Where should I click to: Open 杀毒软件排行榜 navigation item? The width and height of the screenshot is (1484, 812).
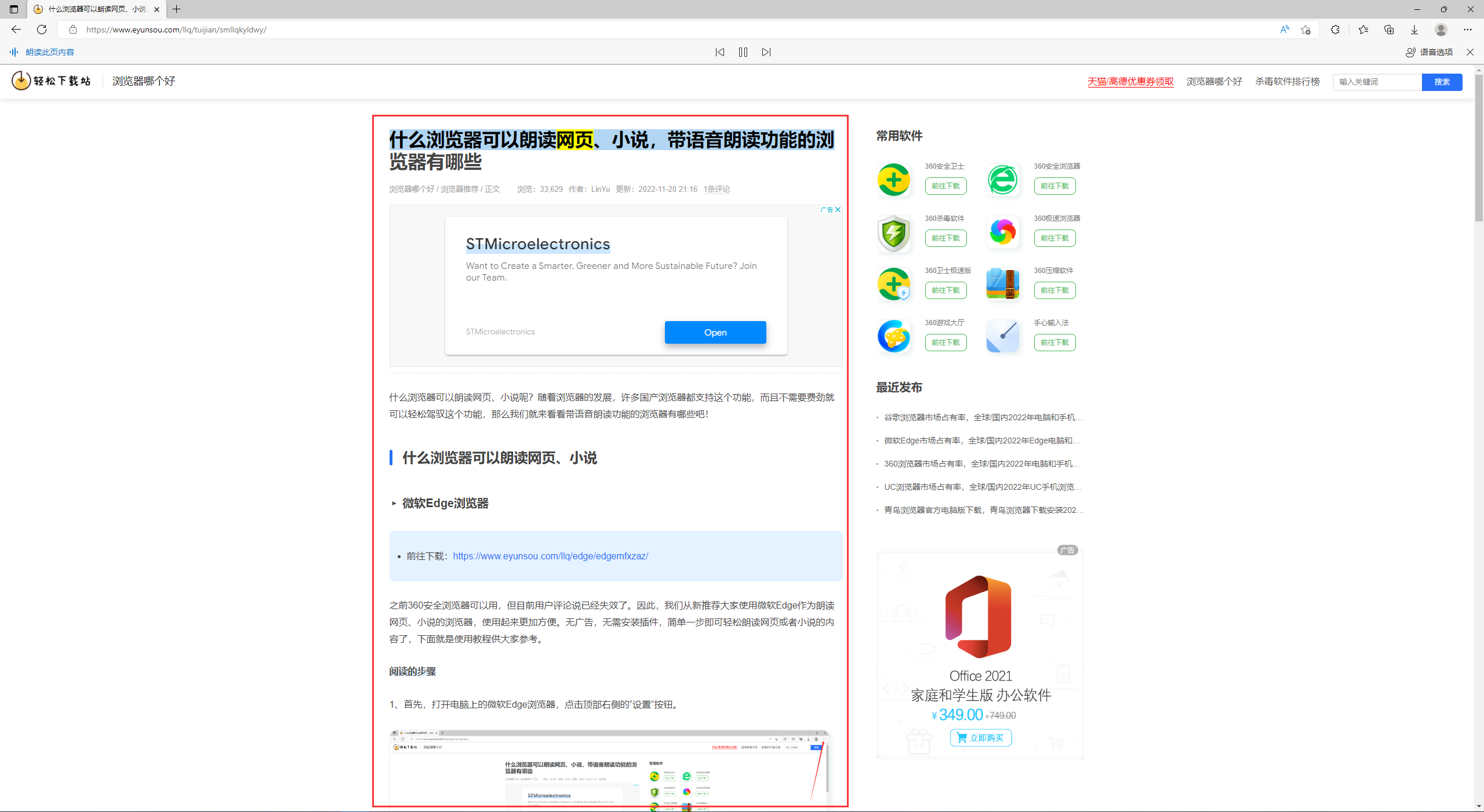point(1287,82)
